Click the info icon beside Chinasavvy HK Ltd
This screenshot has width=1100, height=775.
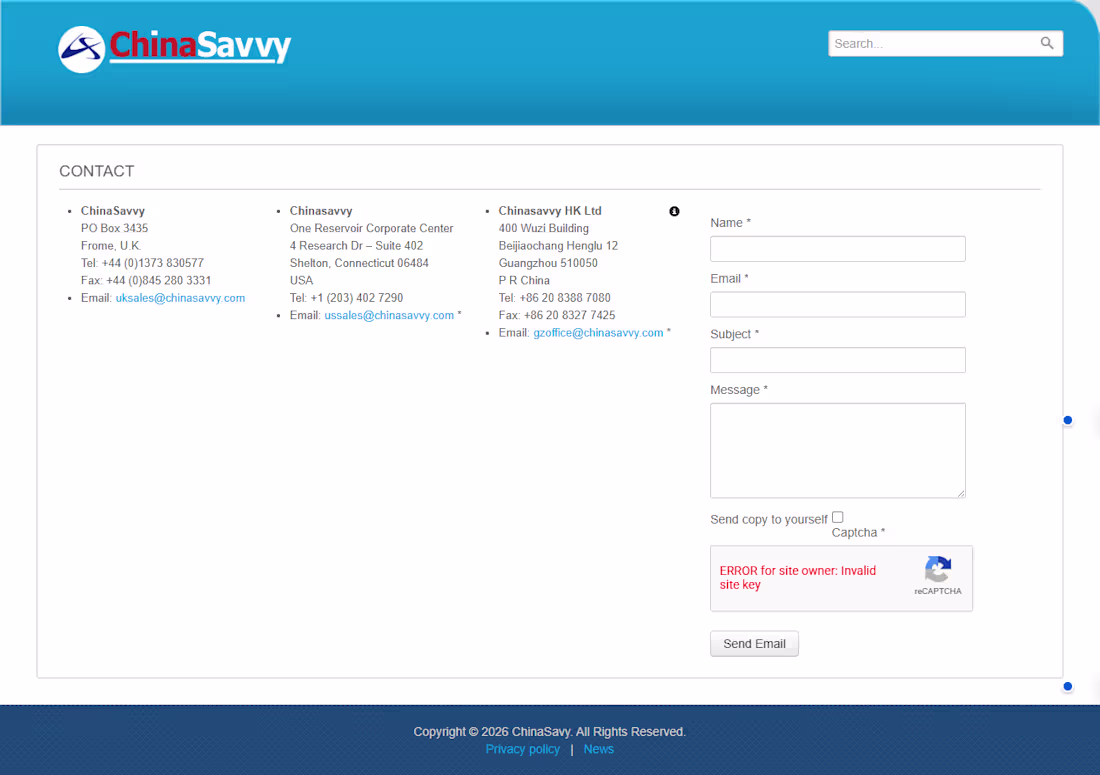click(x=674, y=211)
